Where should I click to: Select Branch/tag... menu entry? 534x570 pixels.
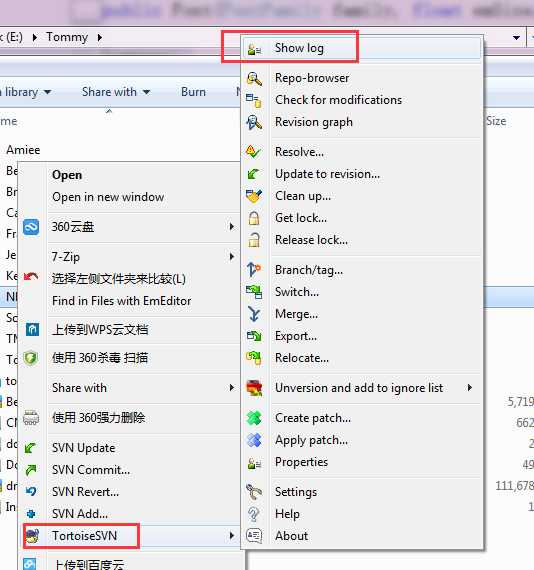coord(362,270)
